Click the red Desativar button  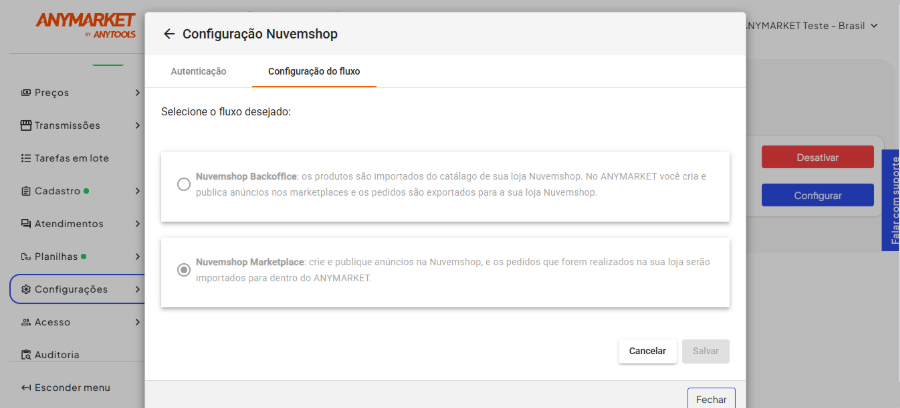pos(817,157)
